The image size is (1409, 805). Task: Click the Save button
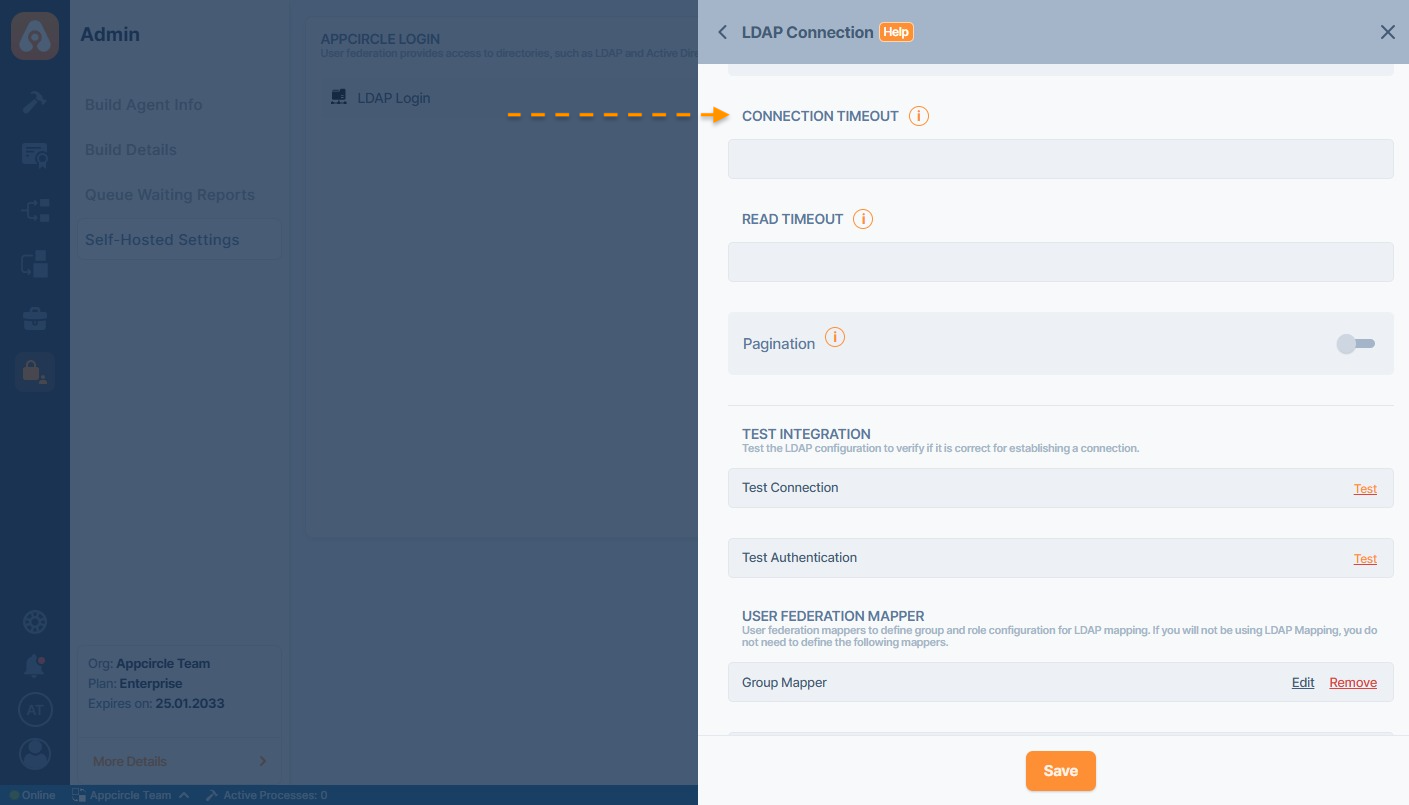coord(1060,771)
